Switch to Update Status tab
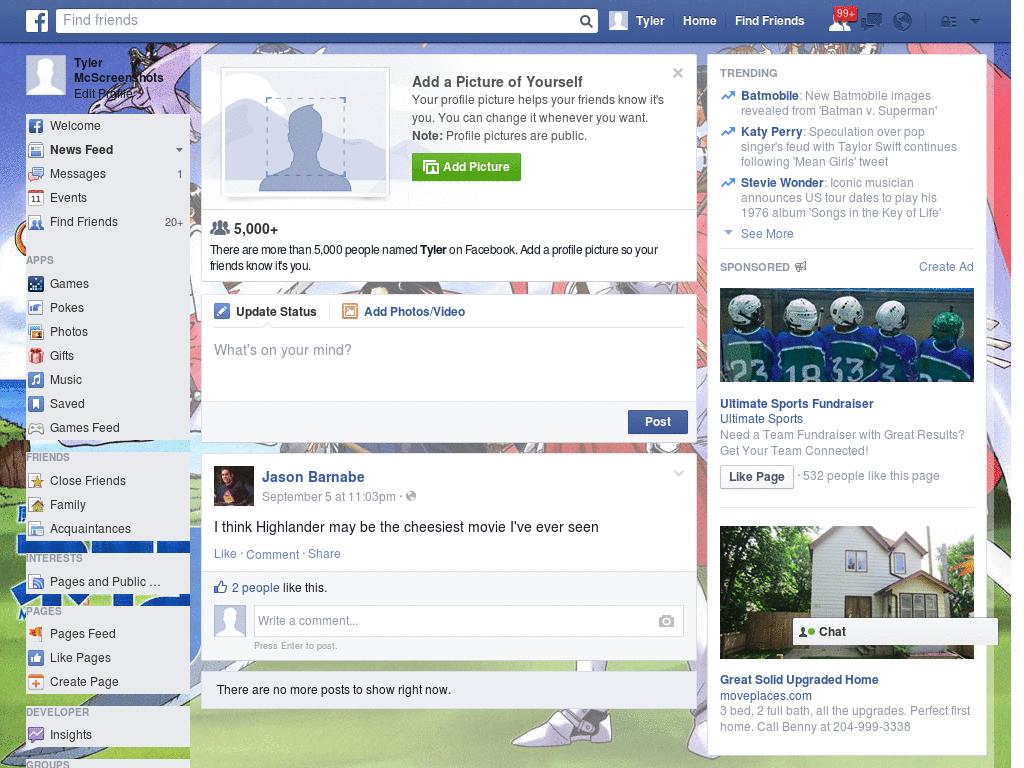This screenshot has height=768, width=1024. [265, 312]
